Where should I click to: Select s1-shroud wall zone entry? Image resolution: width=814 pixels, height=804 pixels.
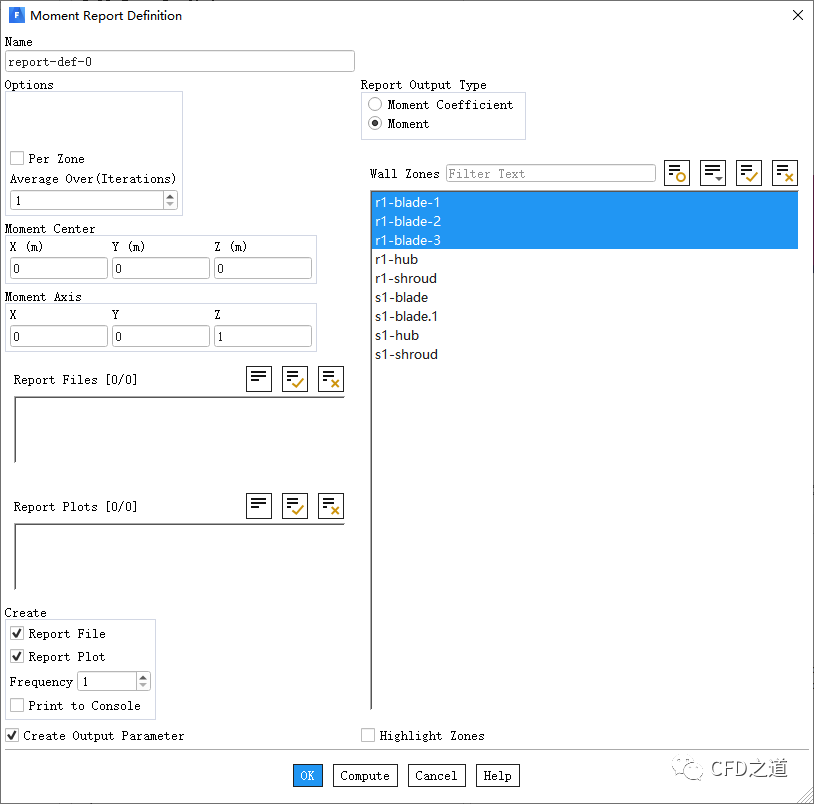pyautogui.click(x=406, y=355)
